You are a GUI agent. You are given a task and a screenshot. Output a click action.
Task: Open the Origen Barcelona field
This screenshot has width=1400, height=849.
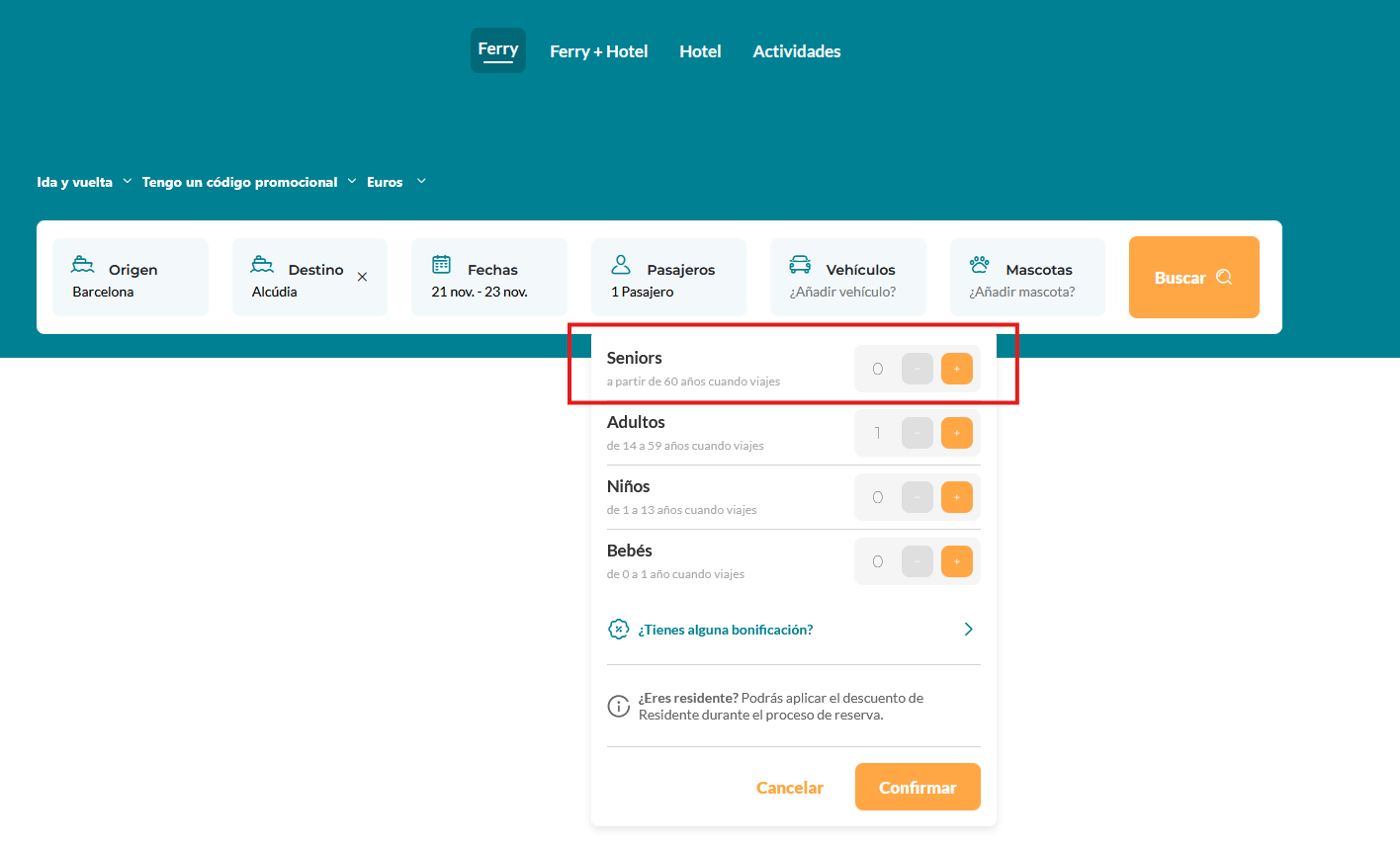[131, 278]
